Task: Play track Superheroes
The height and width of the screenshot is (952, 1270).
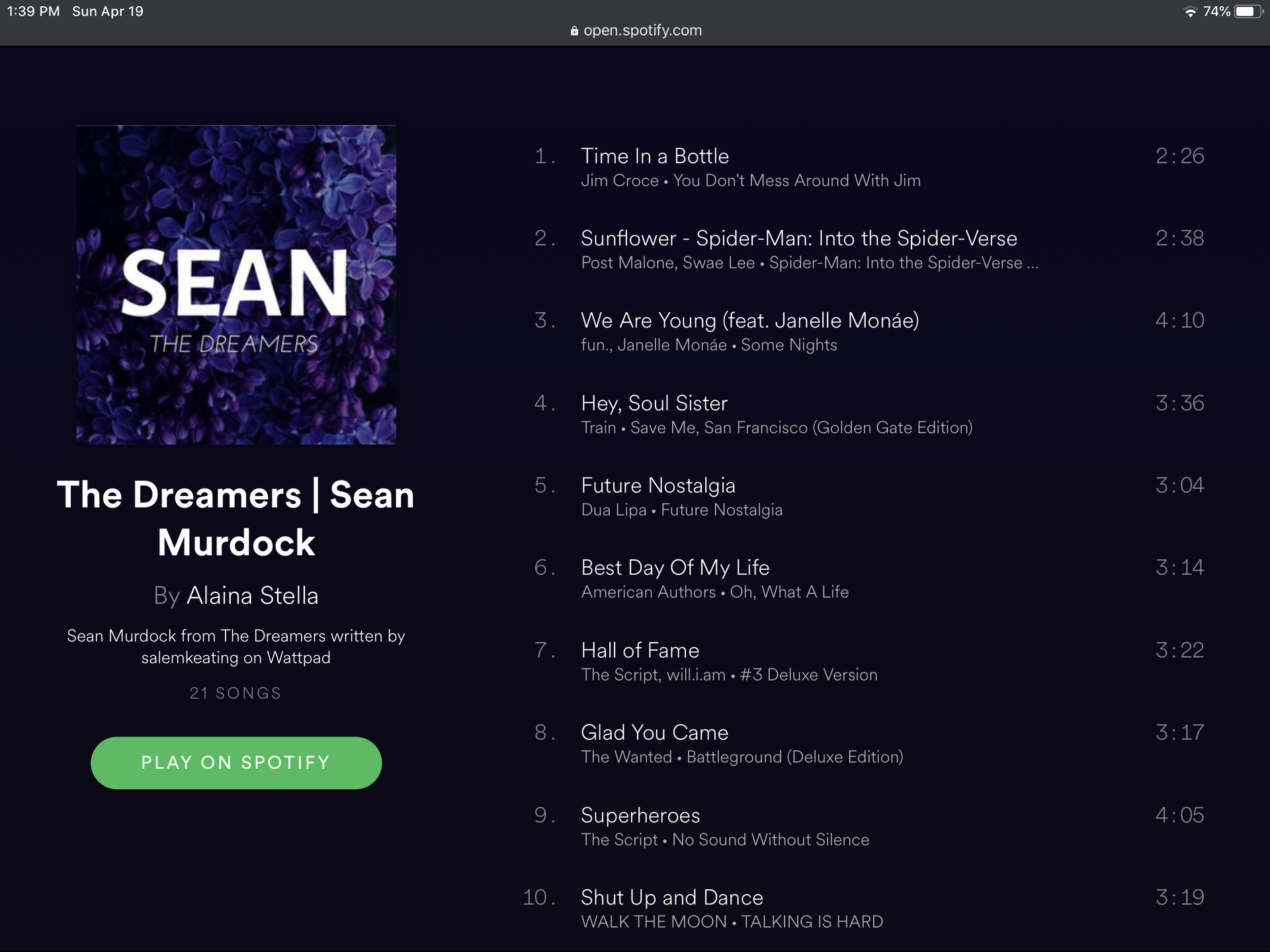Action: point(640,815)
